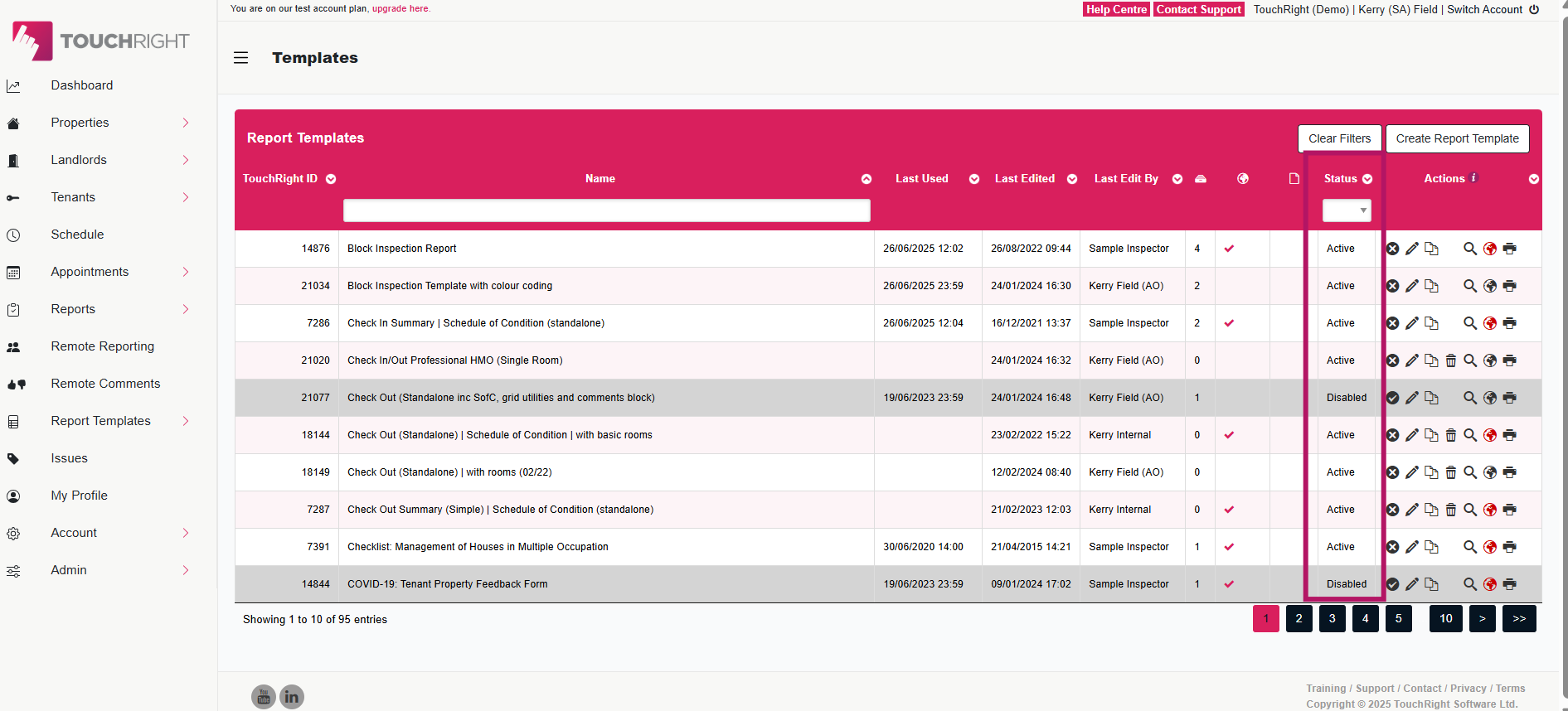Open Remote Reporting in the sidebar
Viewport: 1568px width, 711px height.
tap(102, 346)
